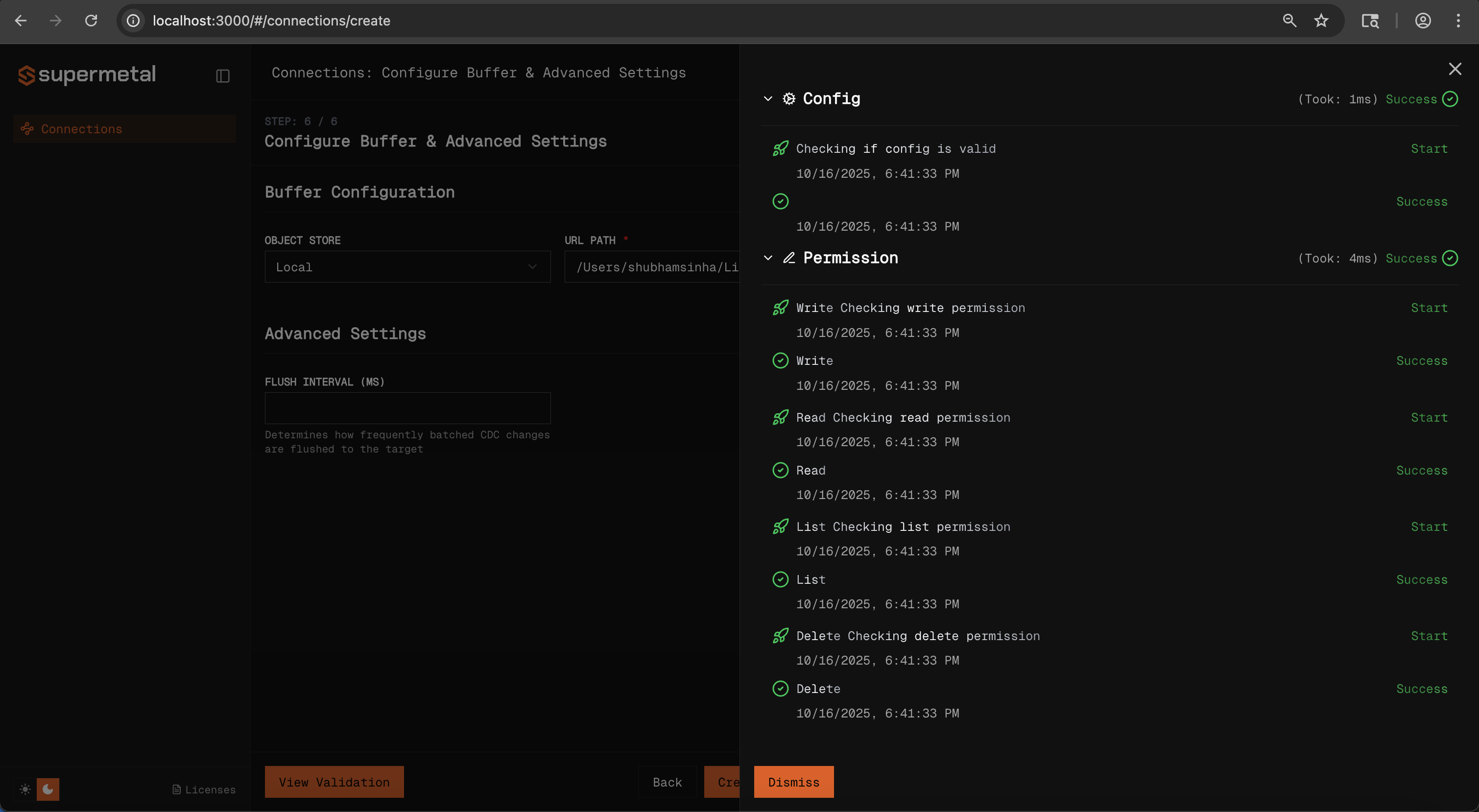Click the gear icon beside Config heading
1479x812 pixels.
(789, 98)
